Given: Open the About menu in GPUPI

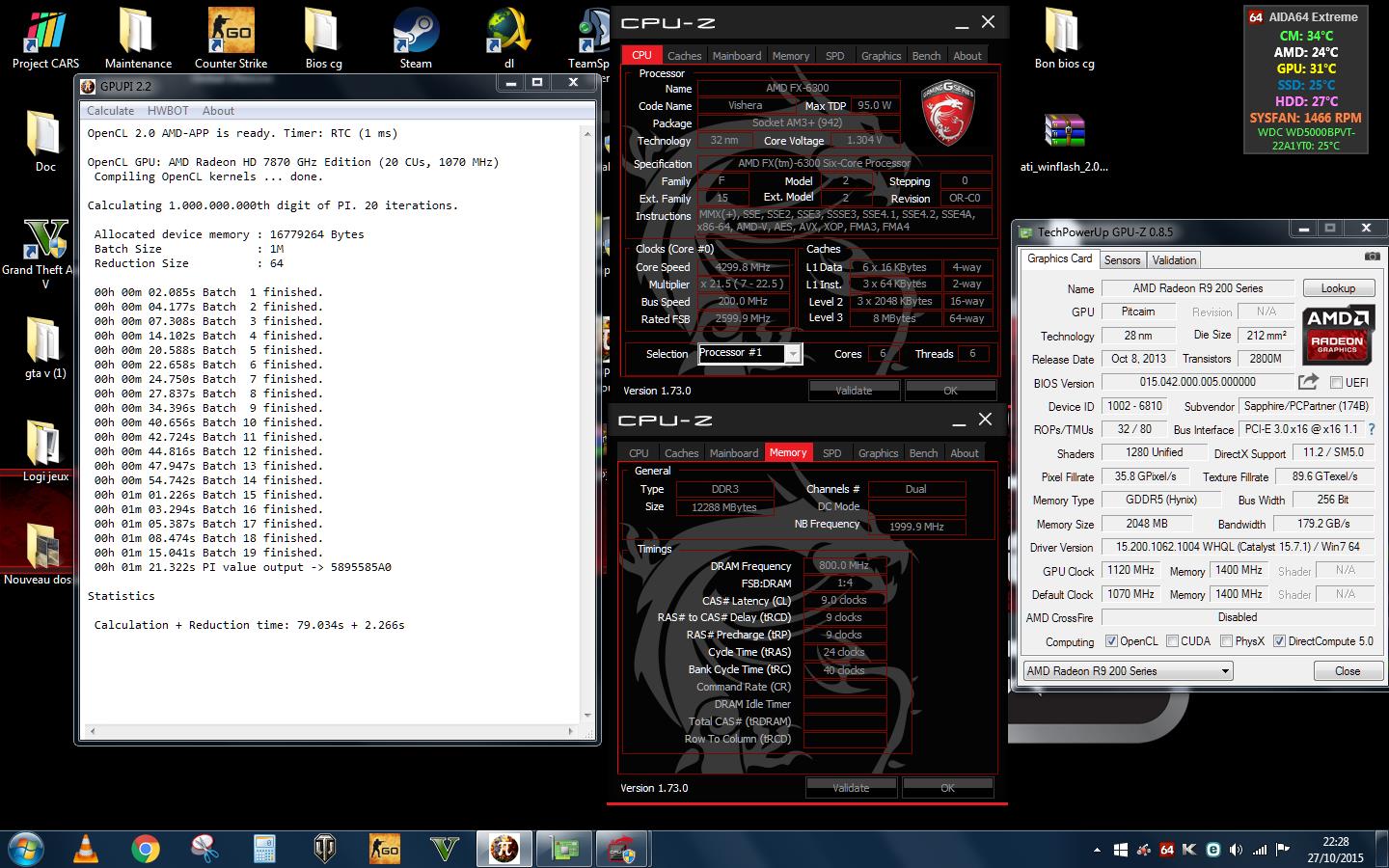Looking at the screenshot, I should (x=218, y=111).
